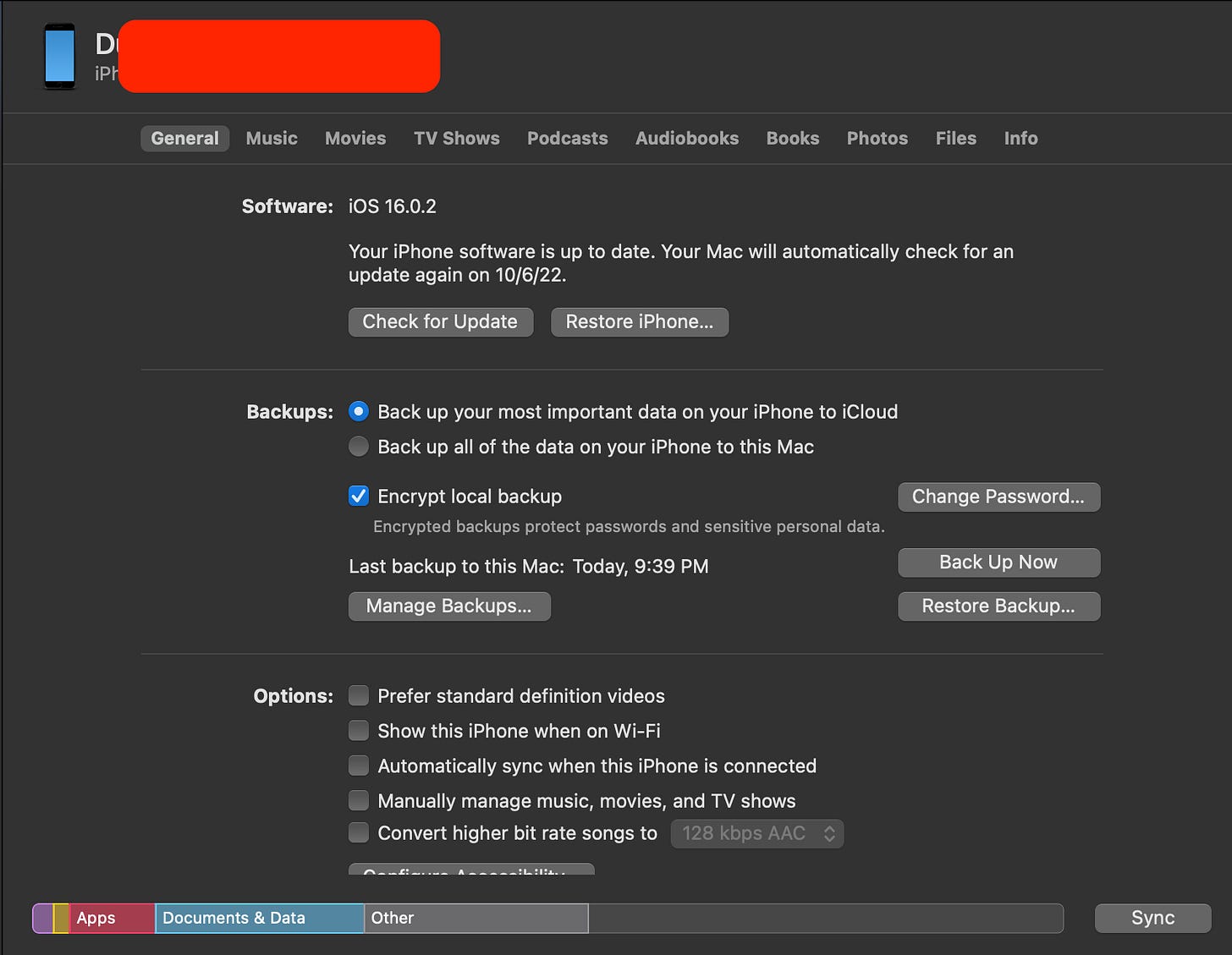This screenshot has width=1232, height=955.
Task: Open the Podcasts tab
Action: pos(568,138)
